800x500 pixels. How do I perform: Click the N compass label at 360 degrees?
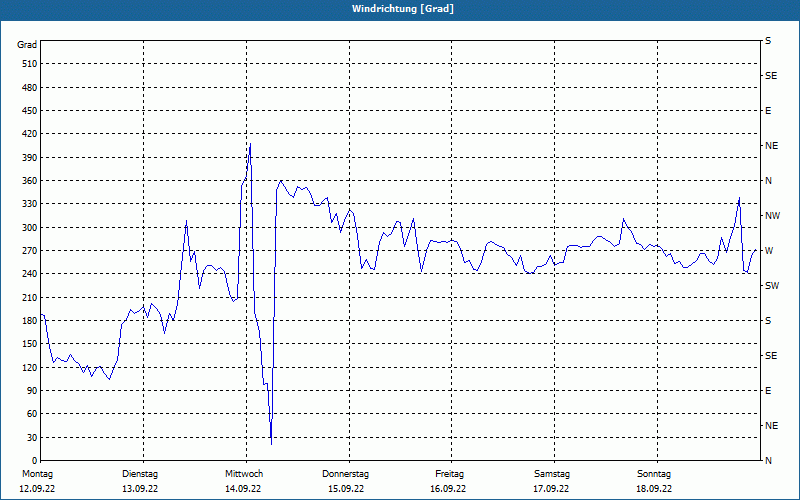click(769, 181)
